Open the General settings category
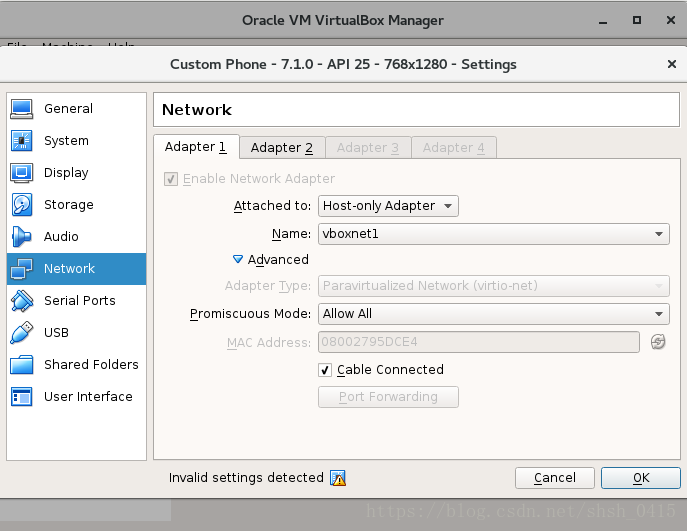Viewport: 687px width, 531px height. [77, 109]
